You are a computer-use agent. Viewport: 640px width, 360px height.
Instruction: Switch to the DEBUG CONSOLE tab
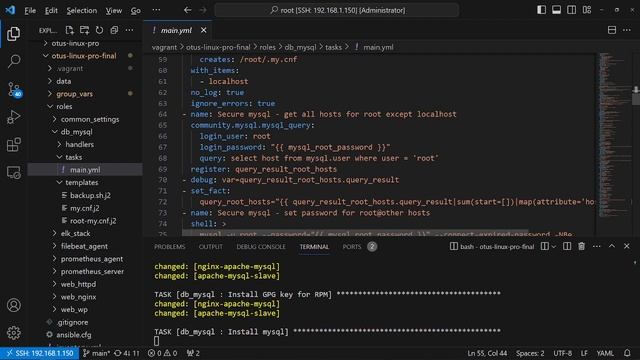point(261,247)
